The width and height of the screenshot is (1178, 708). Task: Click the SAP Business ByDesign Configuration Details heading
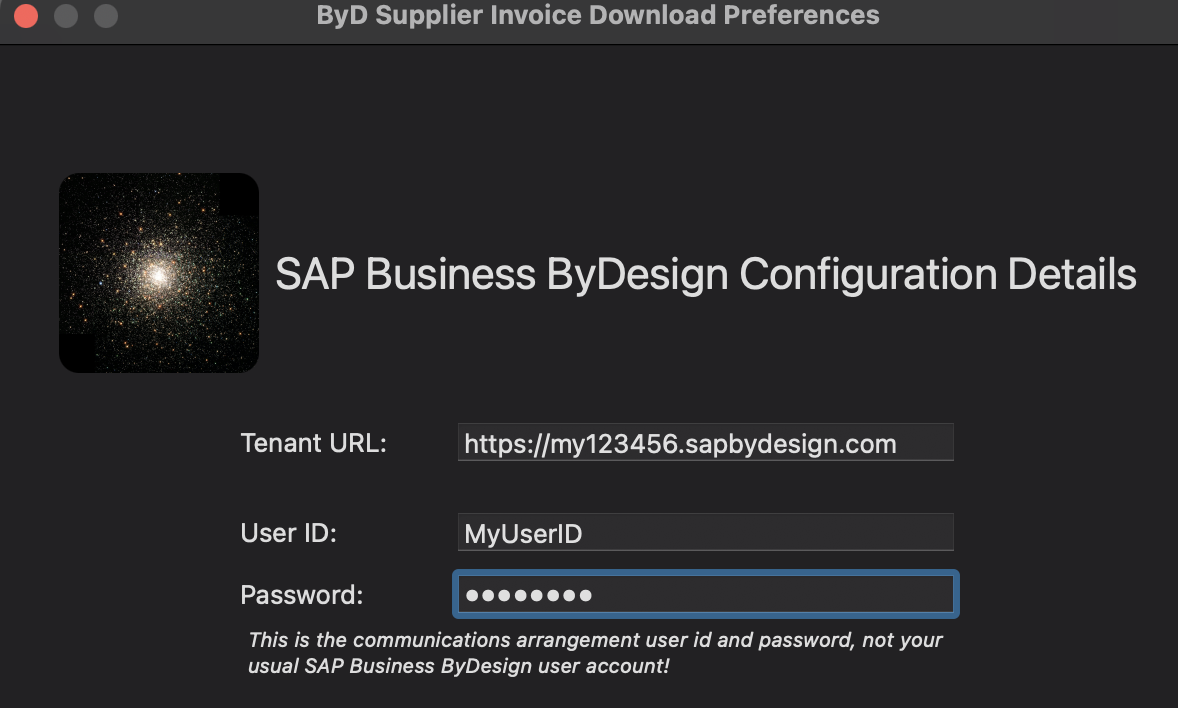pos(706,274)
